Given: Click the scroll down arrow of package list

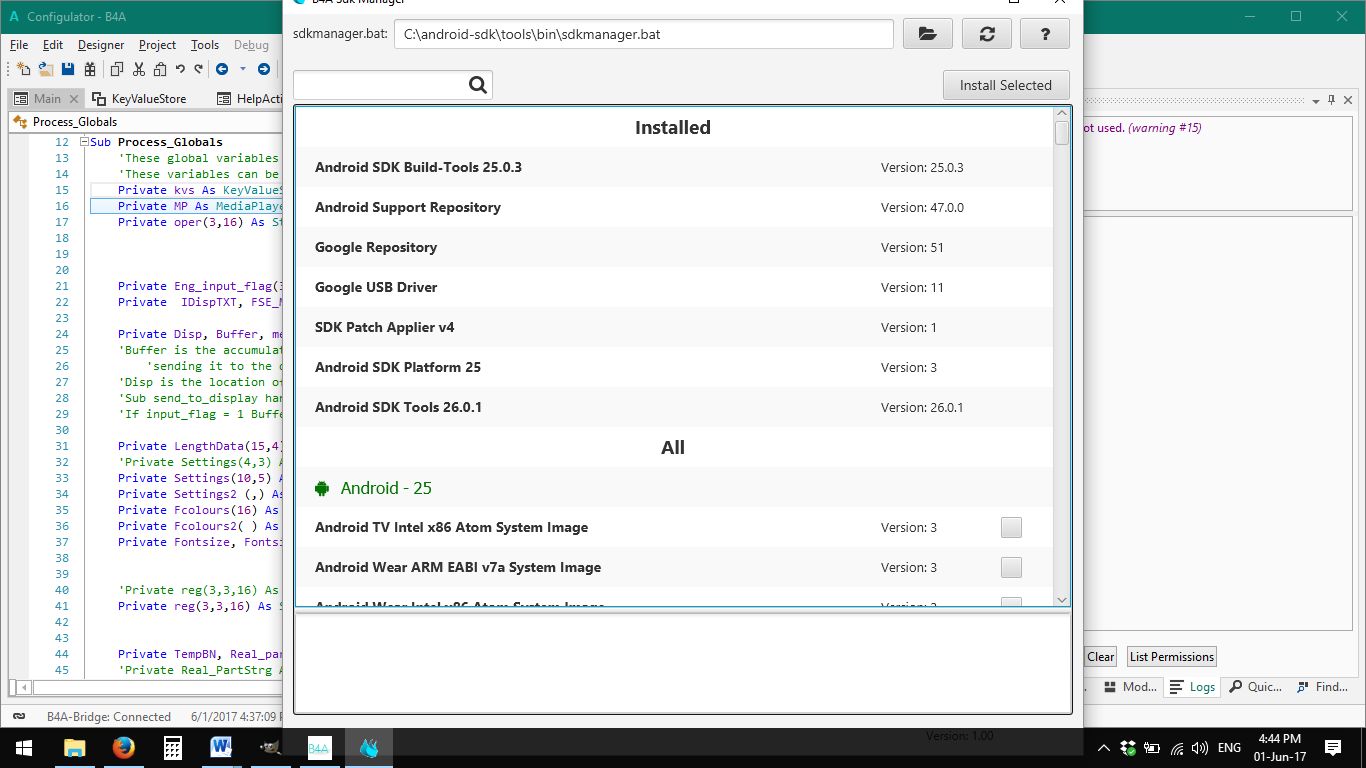Looking at the screenshot, I should click(x=1062, y=600).
